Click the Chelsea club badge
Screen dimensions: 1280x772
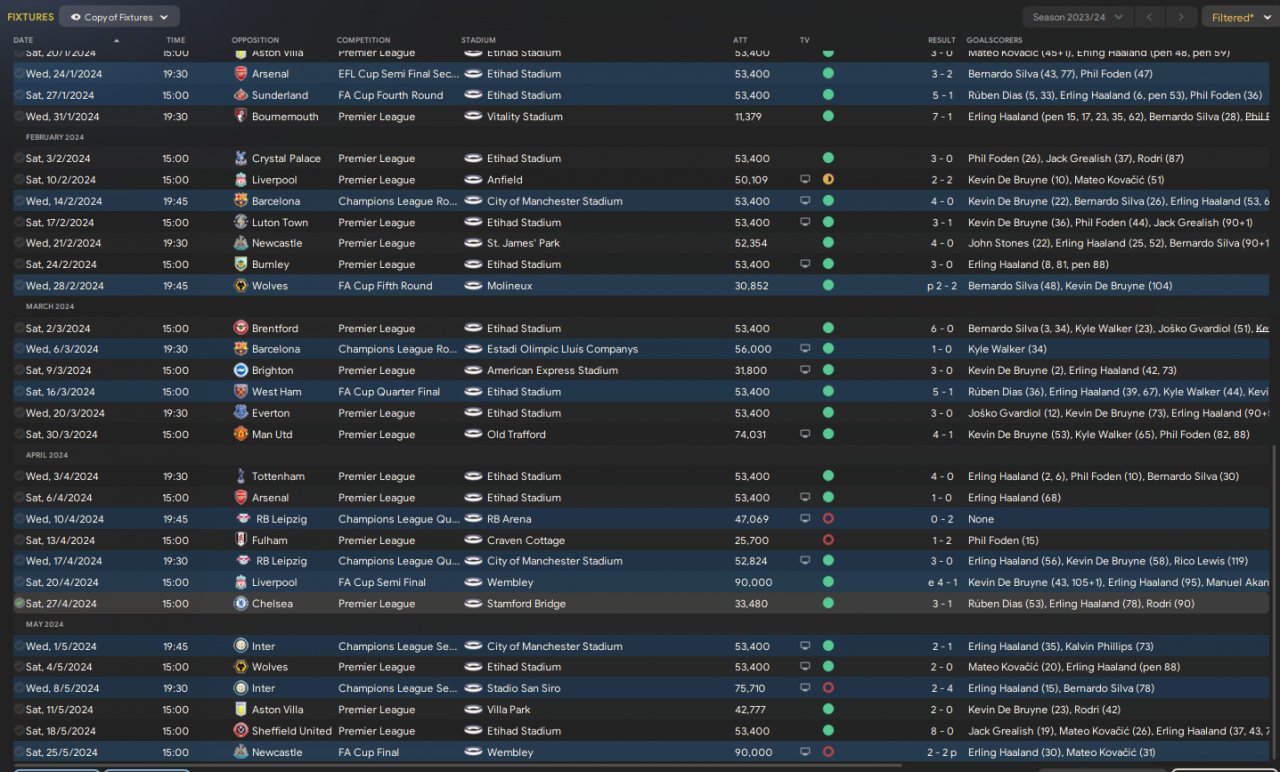[240, 603]
